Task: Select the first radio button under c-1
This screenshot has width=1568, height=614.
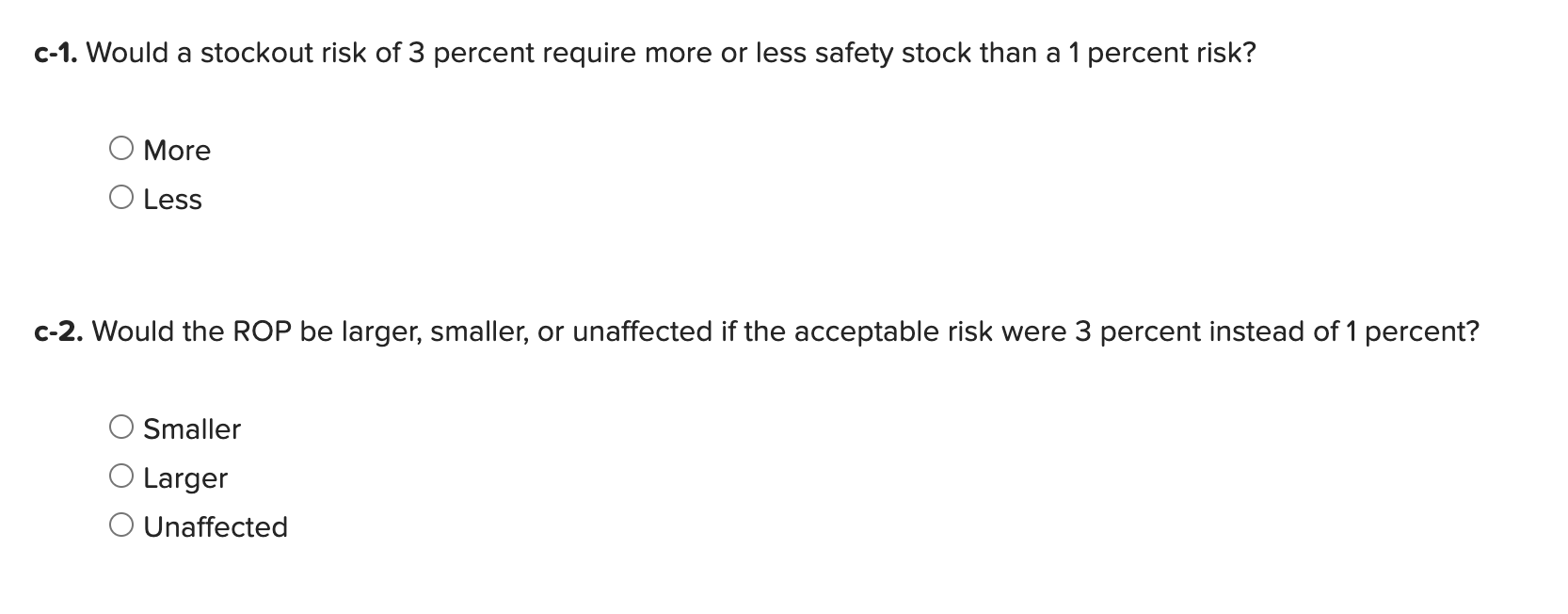Action: 122,147
